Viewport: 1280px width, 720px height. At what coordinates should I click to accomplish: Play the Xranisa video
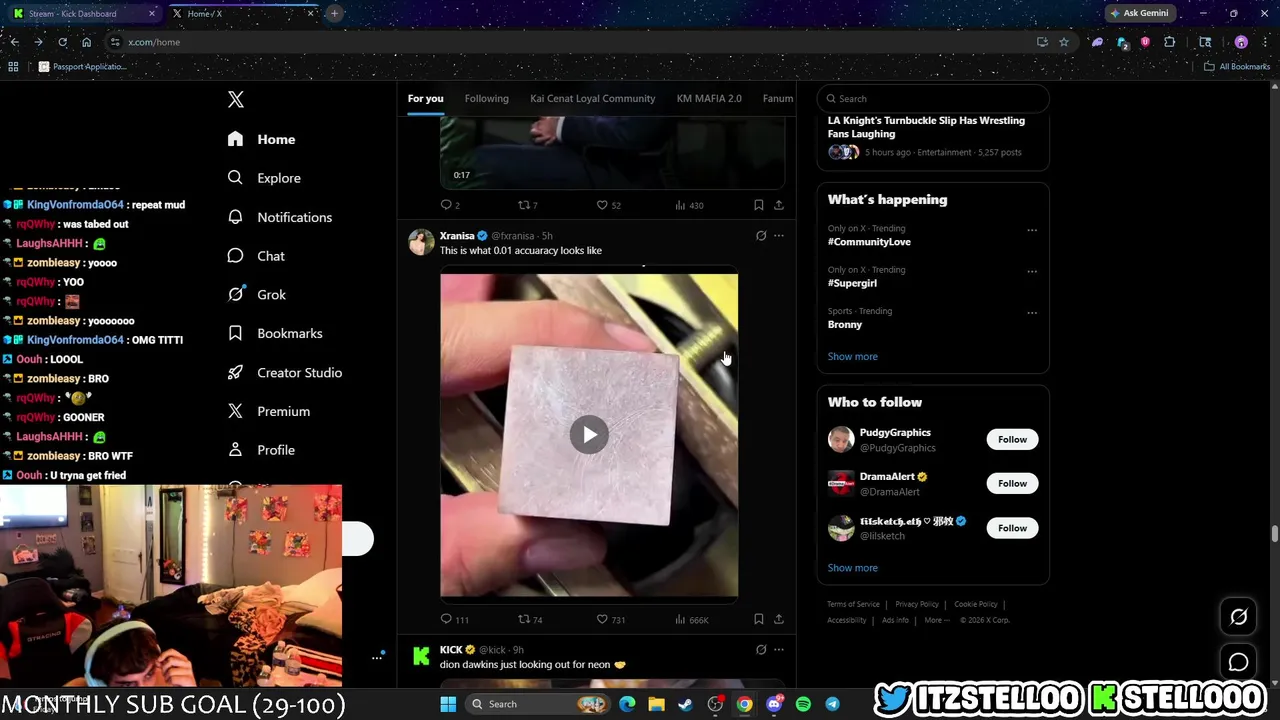(x=589, y=435)
